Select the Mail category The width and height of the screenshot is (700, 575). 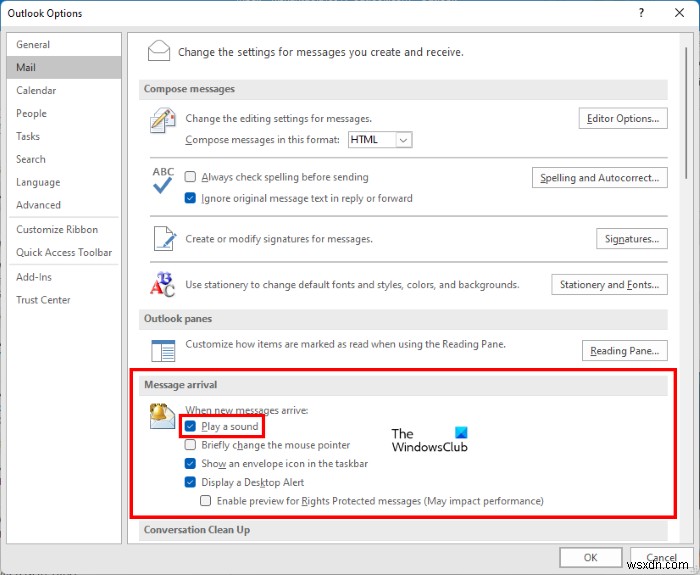64,67
